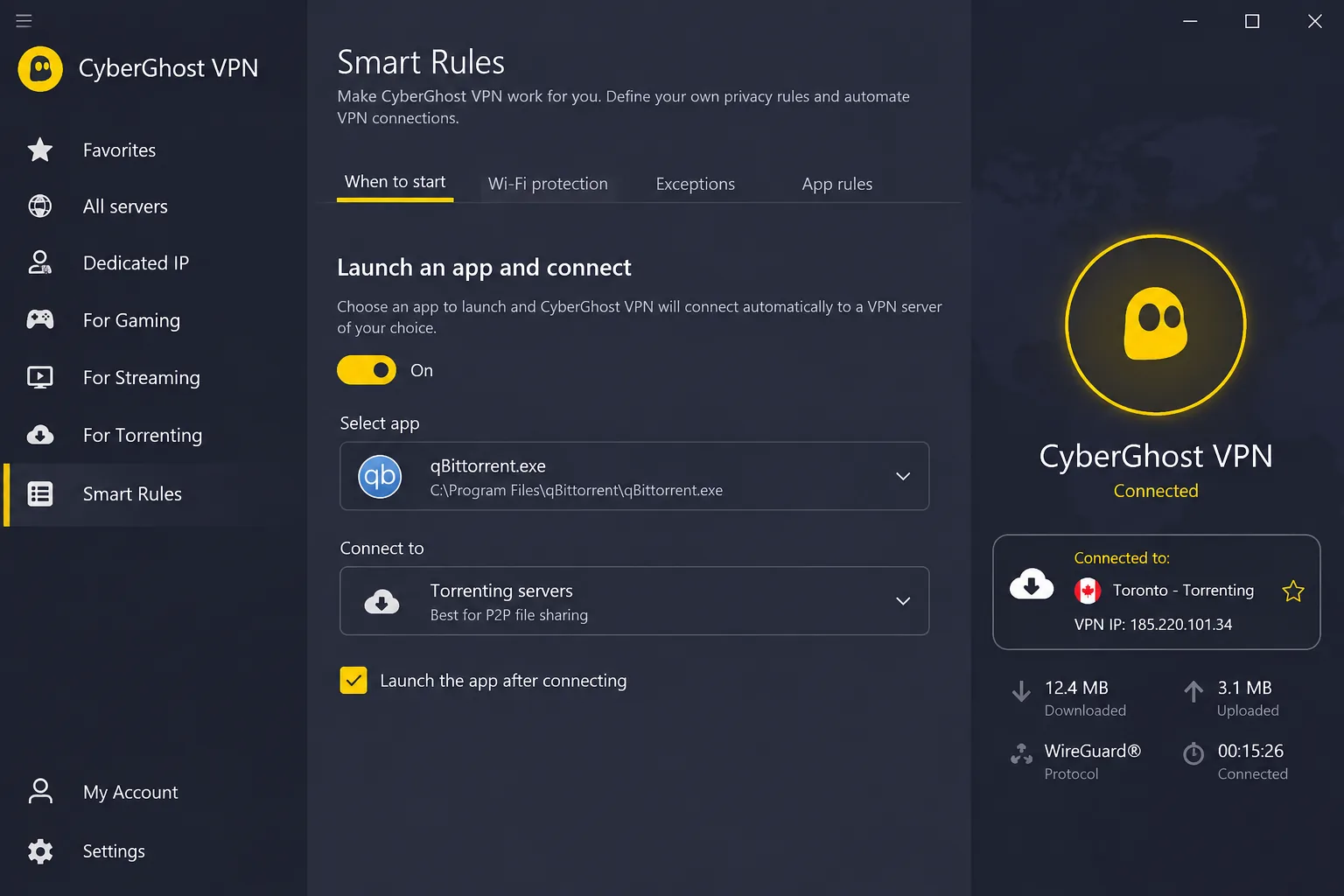
Task: Click the Dedicated IP user icon
Action: pyautogui.click(x=40, y=262)
